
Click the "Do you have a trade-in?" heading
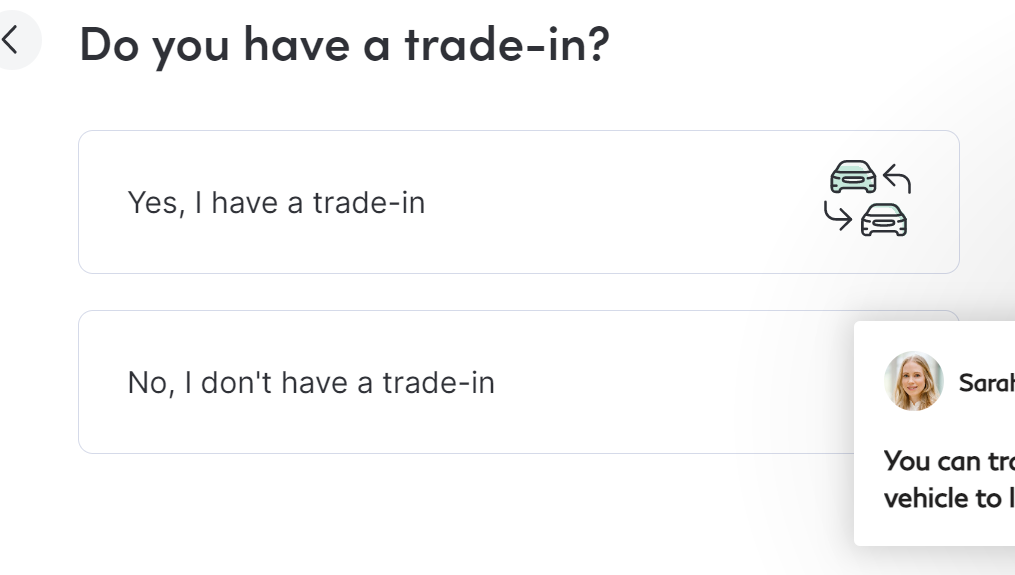344,44
